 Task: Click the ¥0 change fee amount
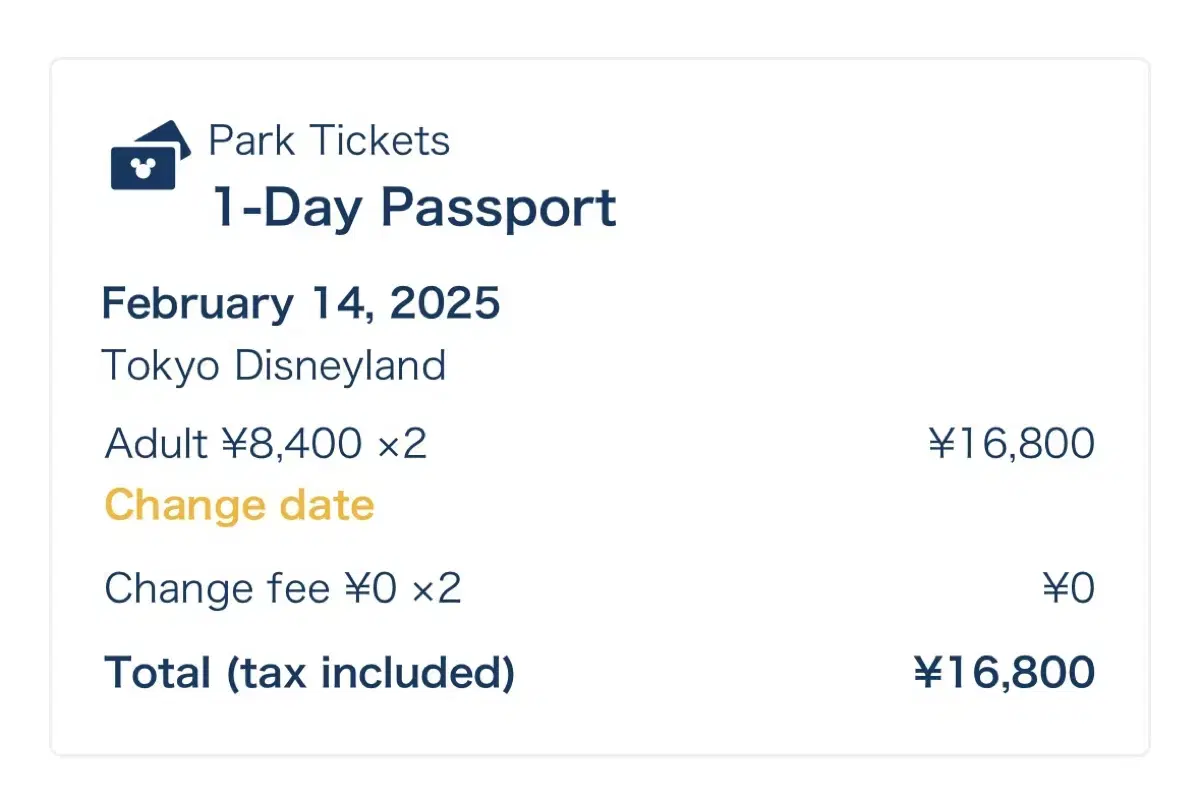(x=1068, y=589)
